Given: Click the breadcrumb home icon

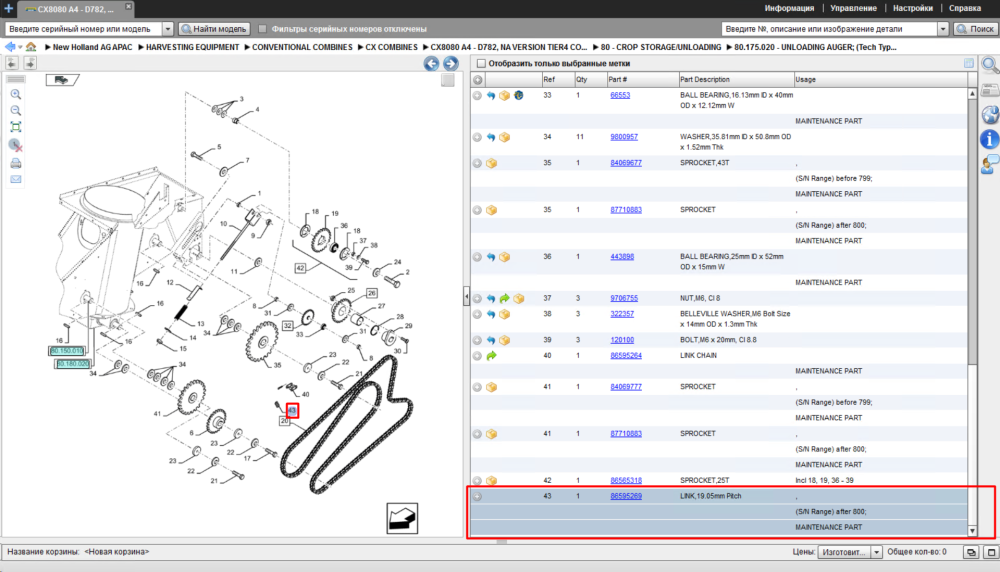Looking at the screenshot, I should coord(31,47).
